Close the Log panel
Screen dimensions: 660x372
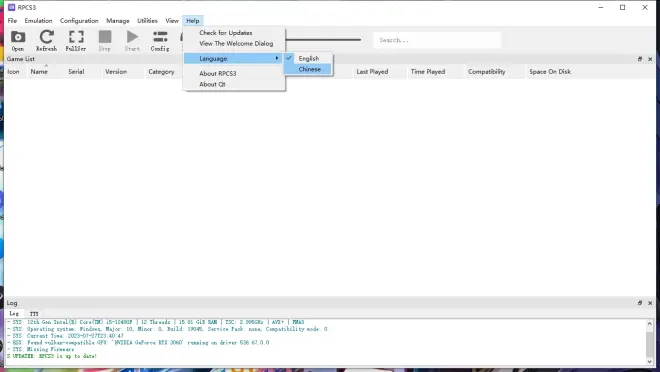pos(650,303)
